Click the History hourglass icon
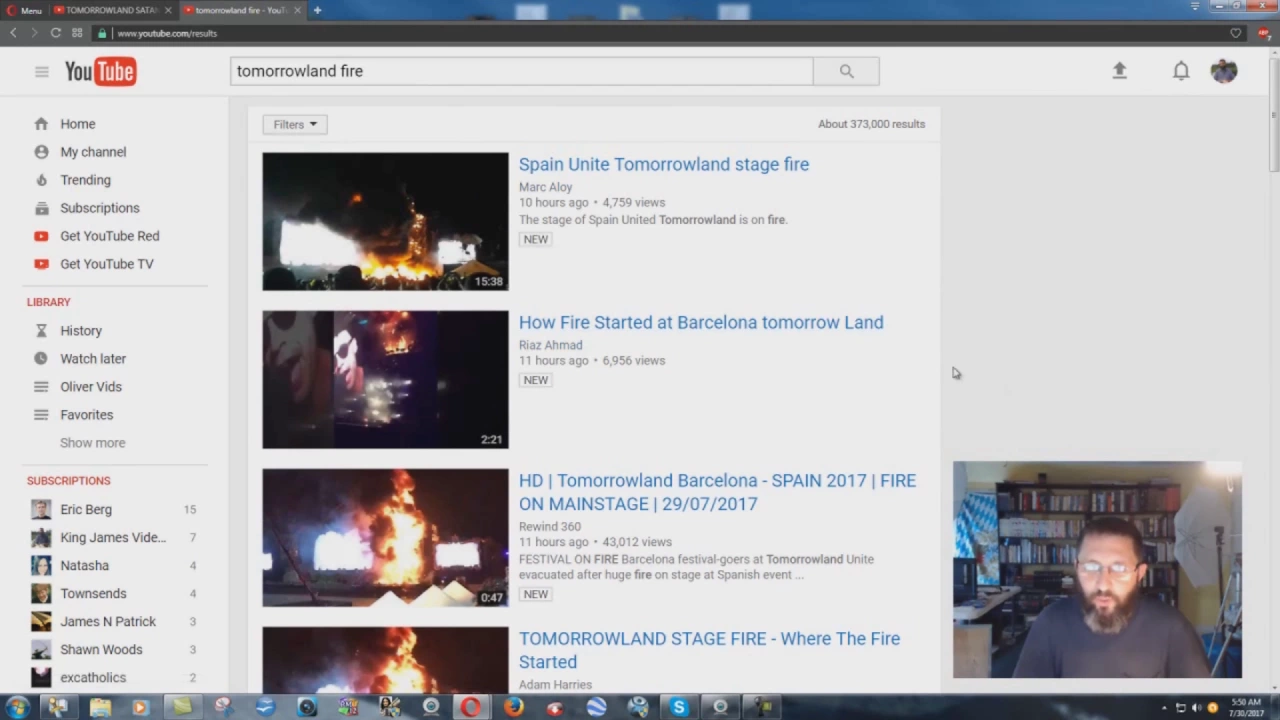 click(41, 331)
